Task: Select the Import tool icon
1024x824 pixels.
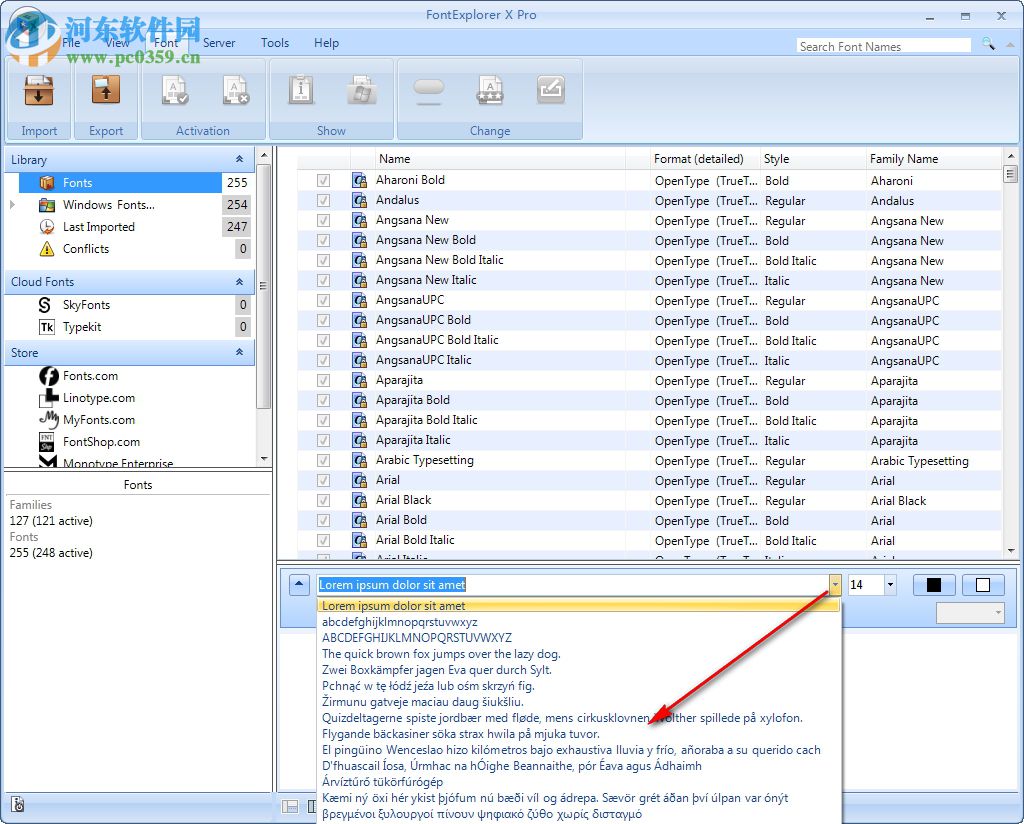Action: (x=38, y=92)
